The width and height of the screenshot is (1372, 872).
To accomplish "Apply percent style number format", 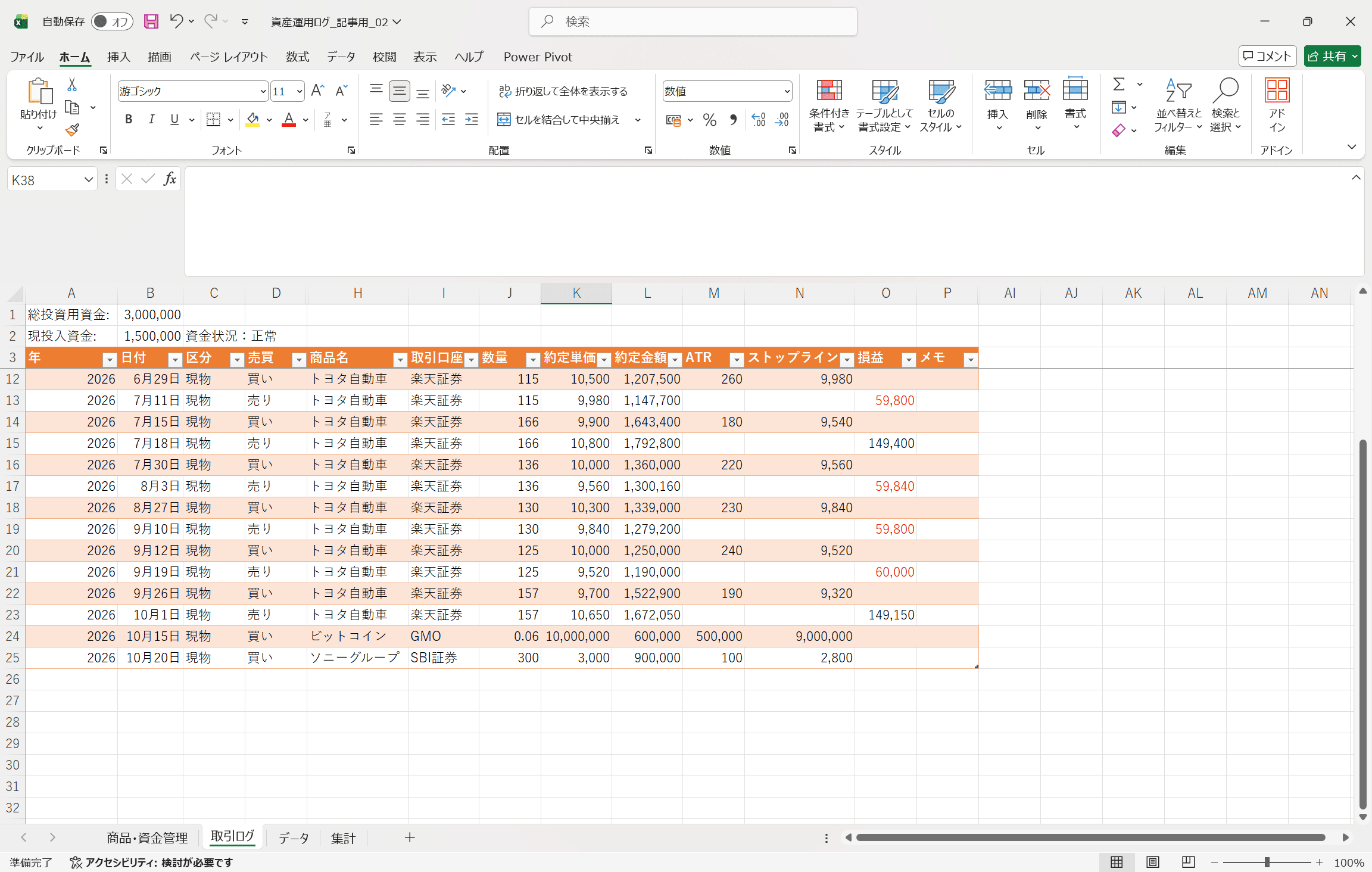I will [x=709, y=120].
